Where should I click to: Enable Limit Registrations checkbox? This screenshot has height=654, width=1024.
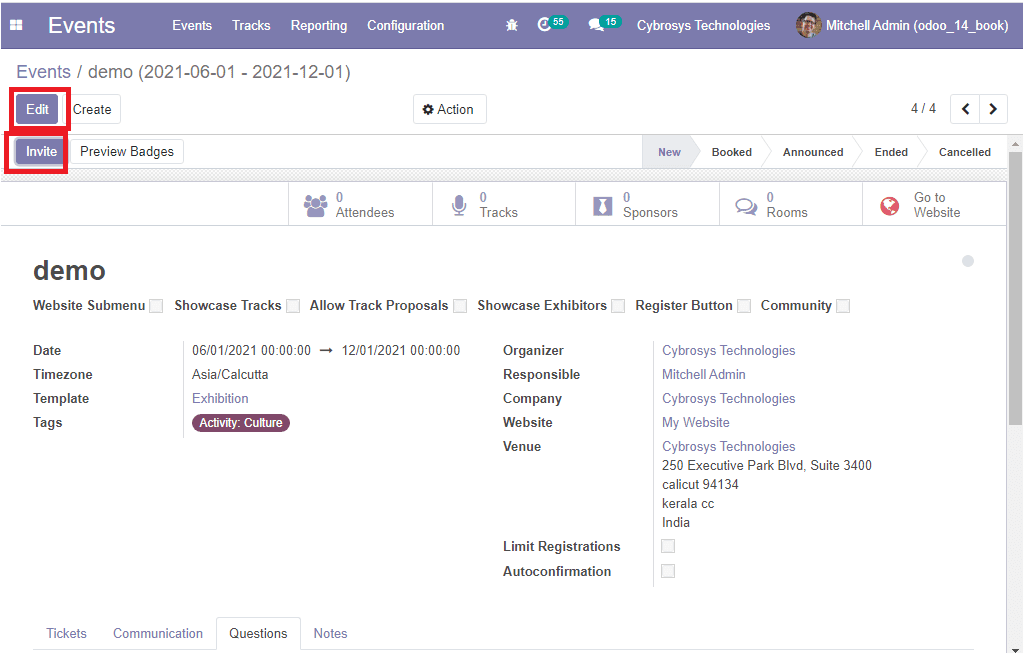pyautogui.click(x=668, y=546)
